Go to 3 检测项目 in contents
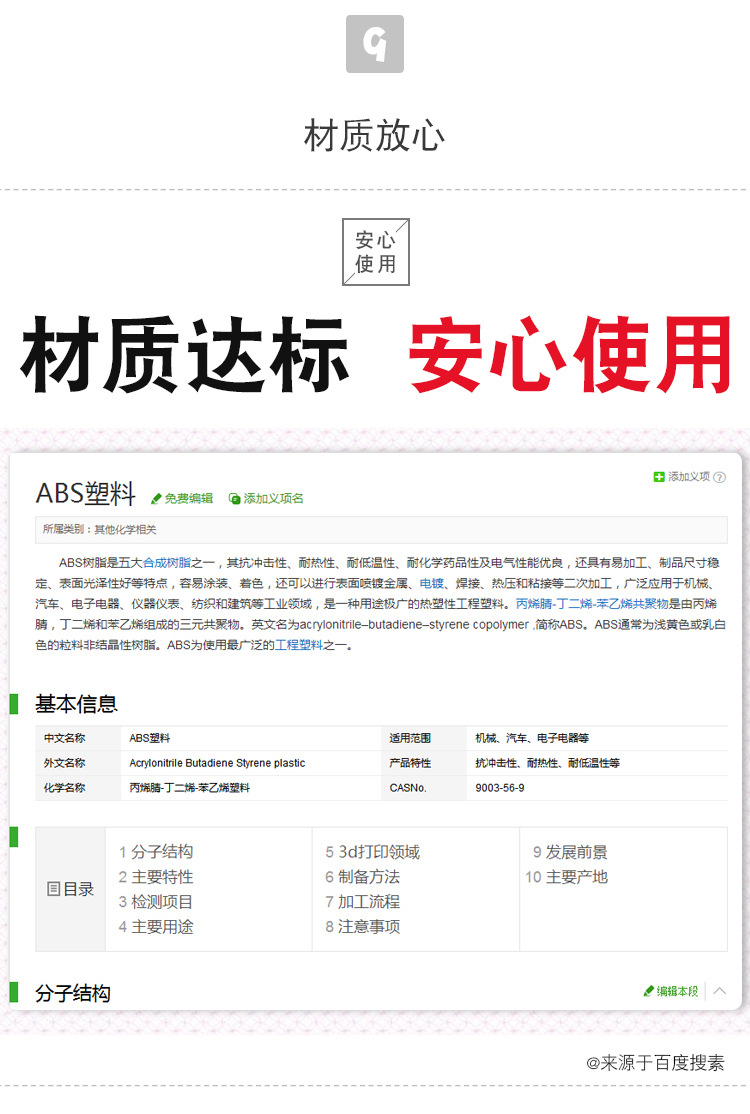750x1114 pixels. tap(156, 902)
